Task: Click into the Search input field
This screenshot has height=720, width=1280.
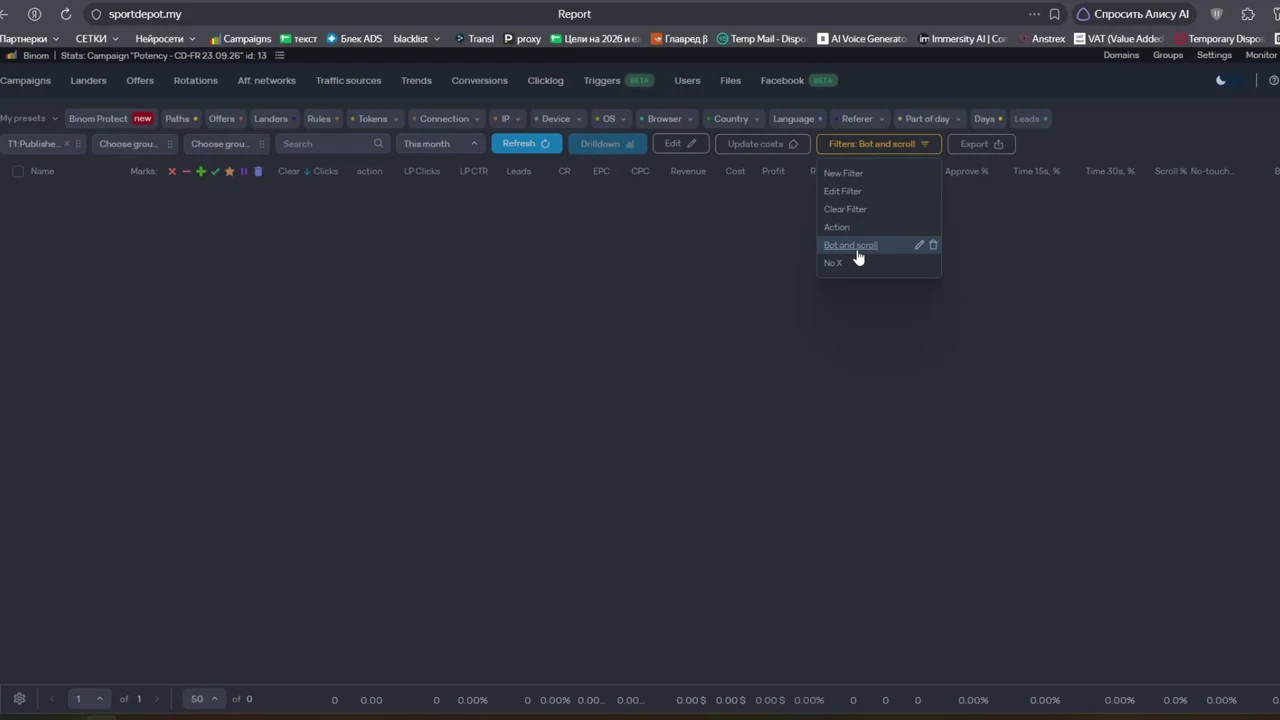Action: tap(324, 144)
